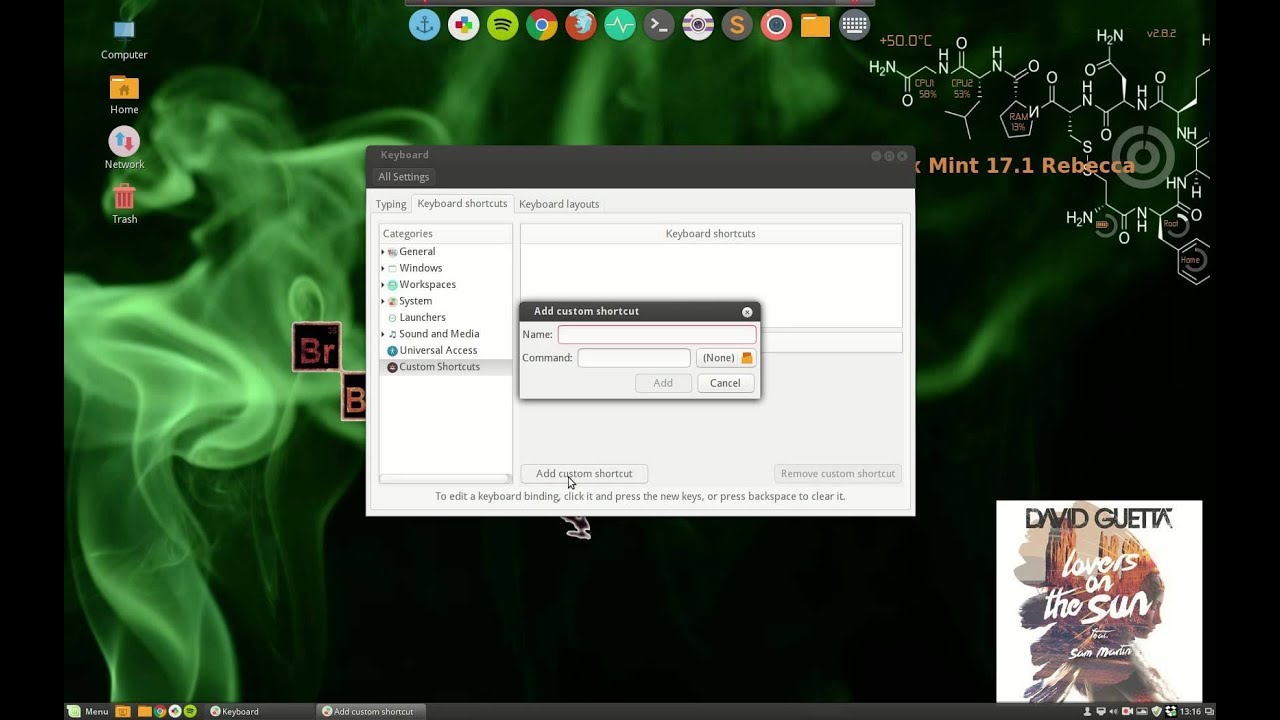1280x720 pixels.
Task: Expand the System category tree item
Action: [383, 300]
